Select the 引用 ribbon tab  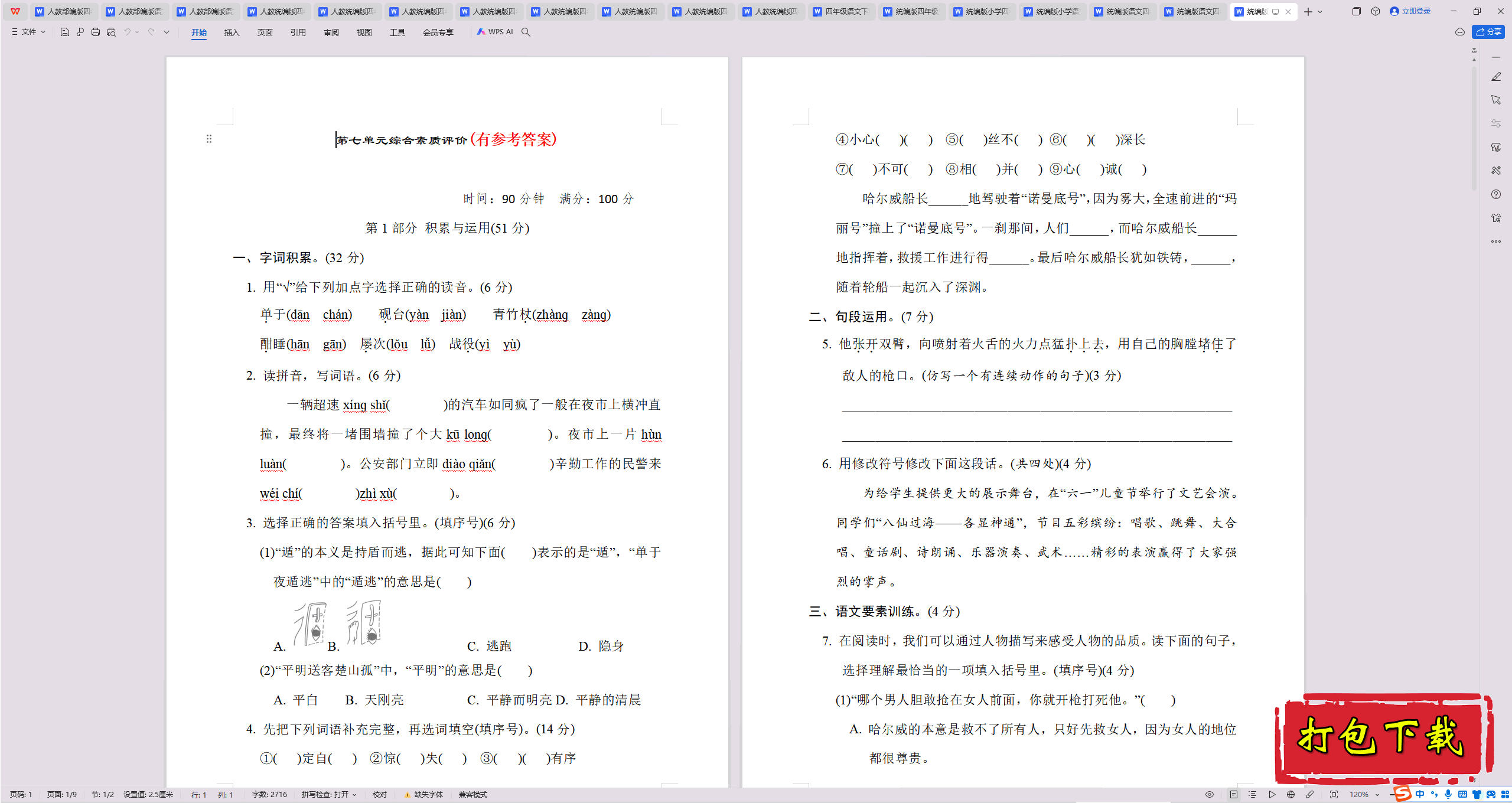[x=298, y=32]
